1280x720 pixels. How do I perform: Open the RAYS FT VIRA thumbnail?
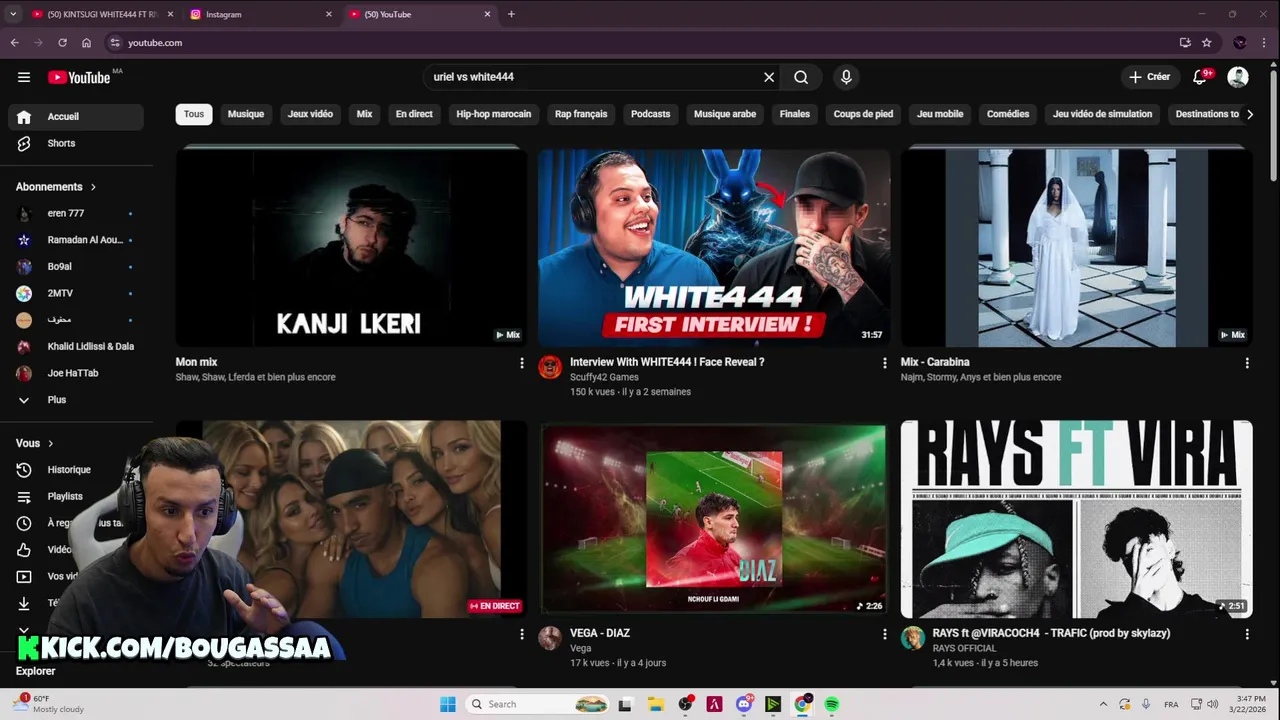(x=1076, y=519)
